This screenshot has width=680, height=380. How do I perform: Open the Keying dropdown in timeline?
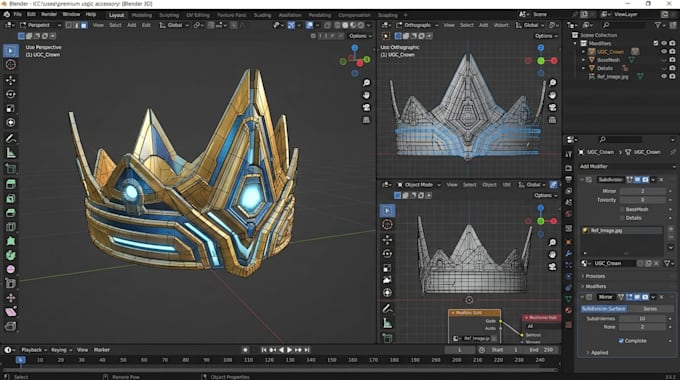coord(61,350)
